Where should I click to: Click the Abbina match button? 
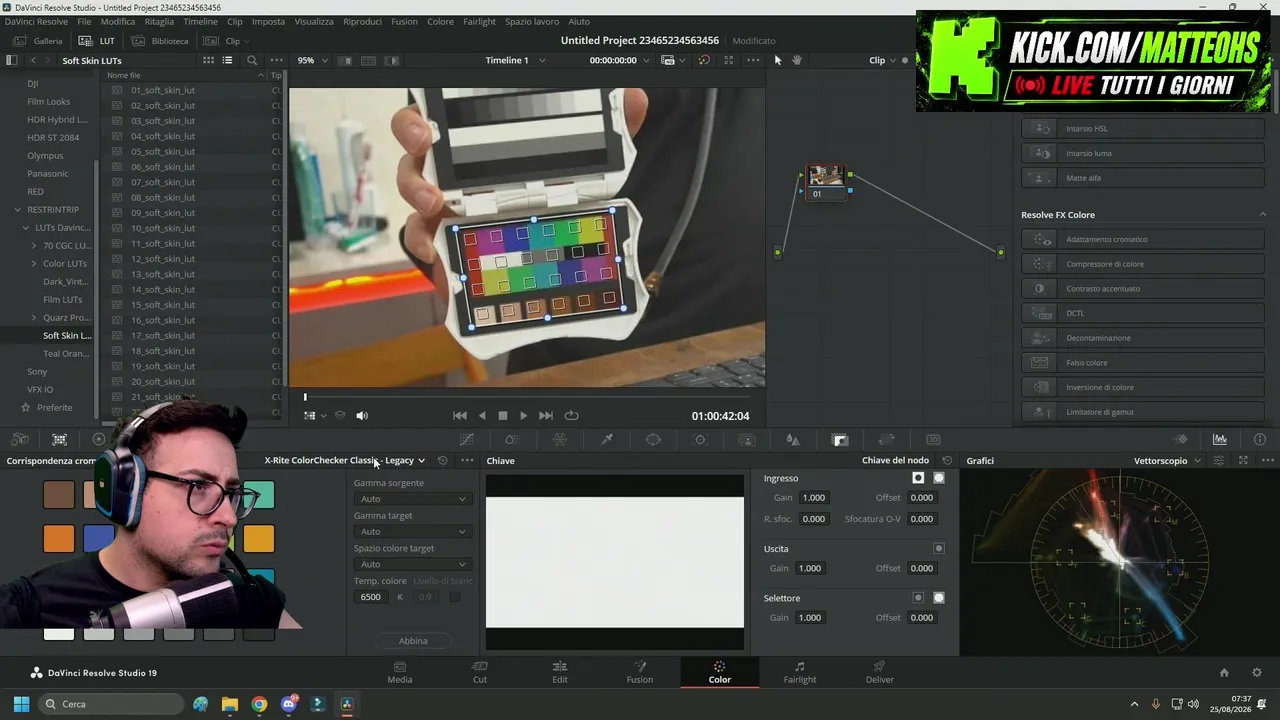click(413, 641)
